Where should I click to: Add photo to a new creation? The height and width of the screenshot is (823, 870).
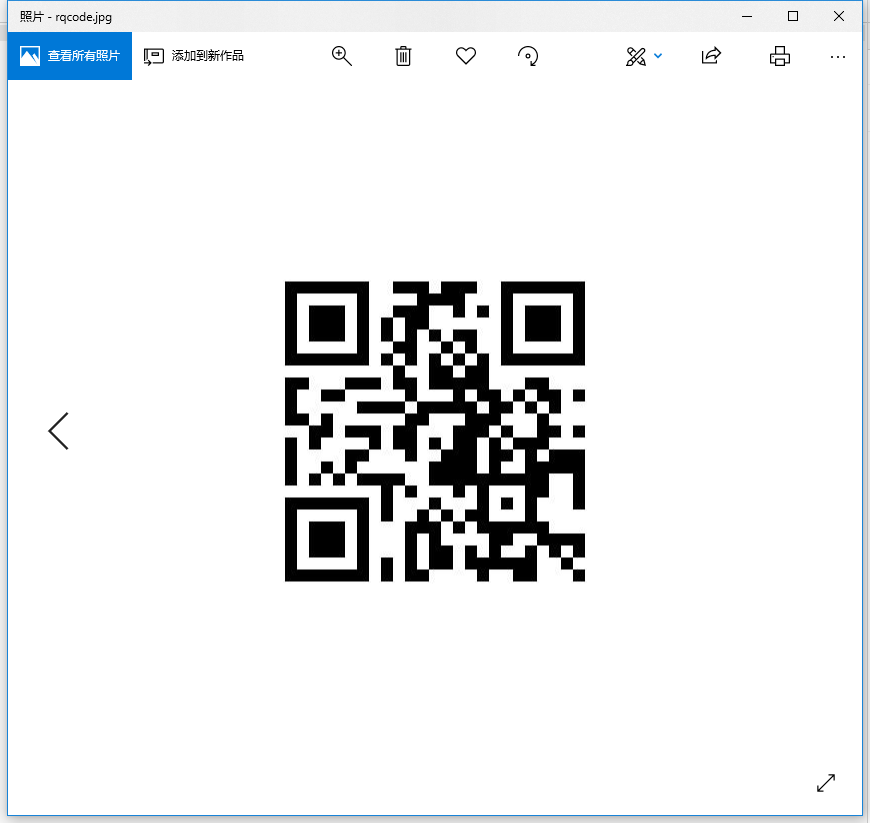pyautogui.click(x=193, y=55)
